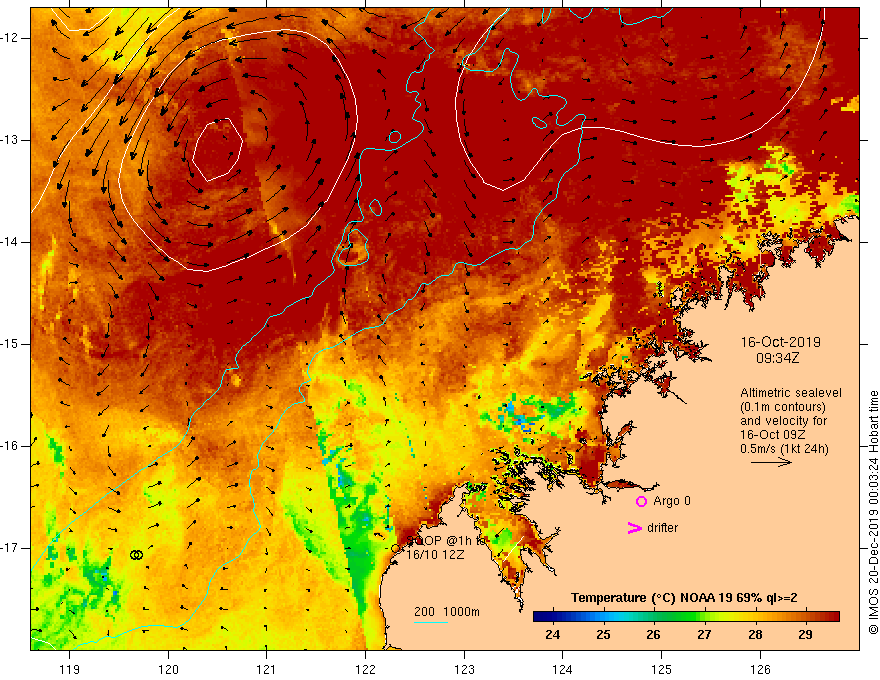Click the '-15' latitude axis label
This screenshot has height=680, width=880.
click(10, 344)
